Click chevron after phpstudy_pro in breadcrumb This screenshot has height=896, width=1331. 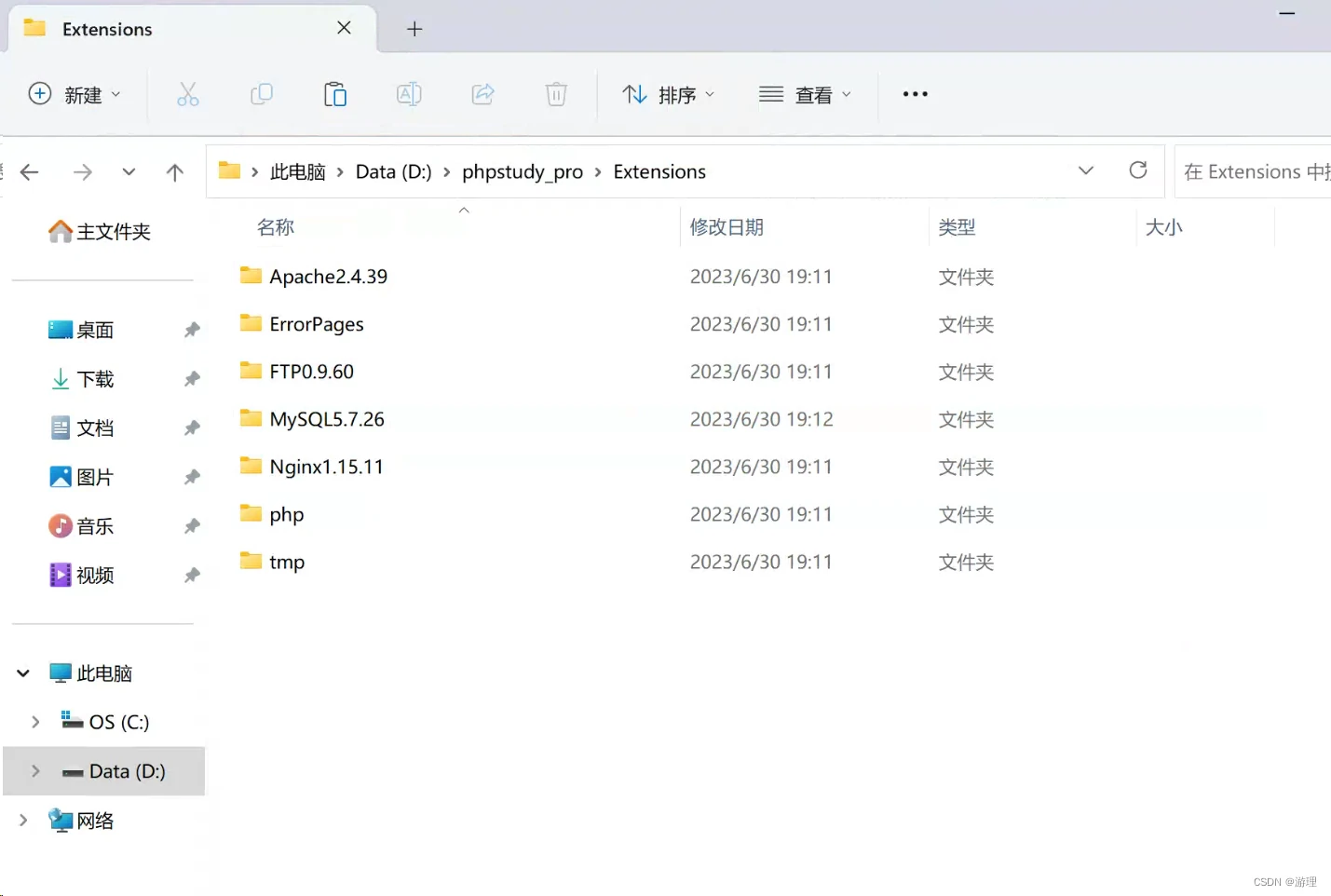pos(598,172)
